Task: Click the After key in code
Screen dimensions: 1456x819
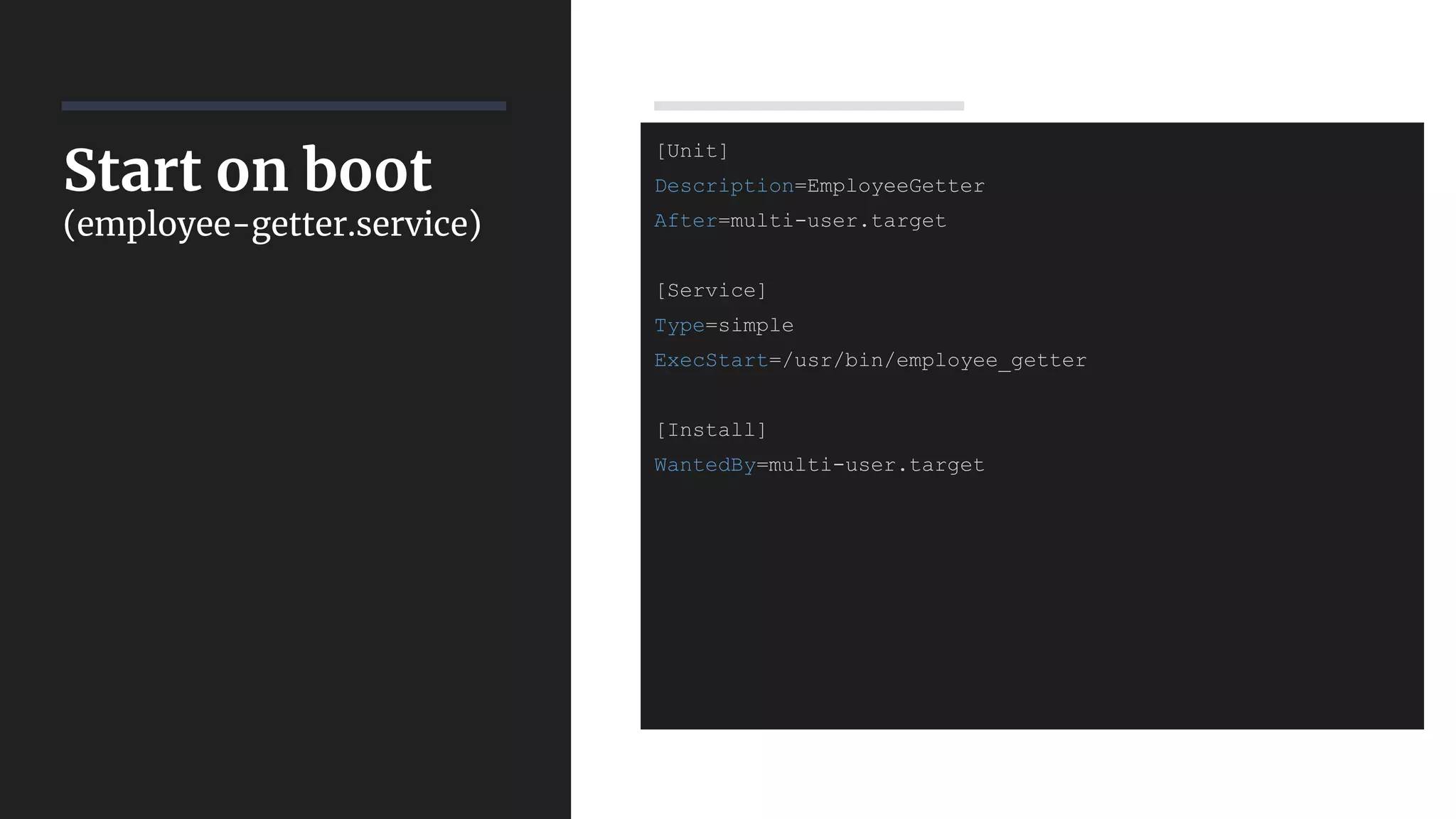Action: (685, 221)
